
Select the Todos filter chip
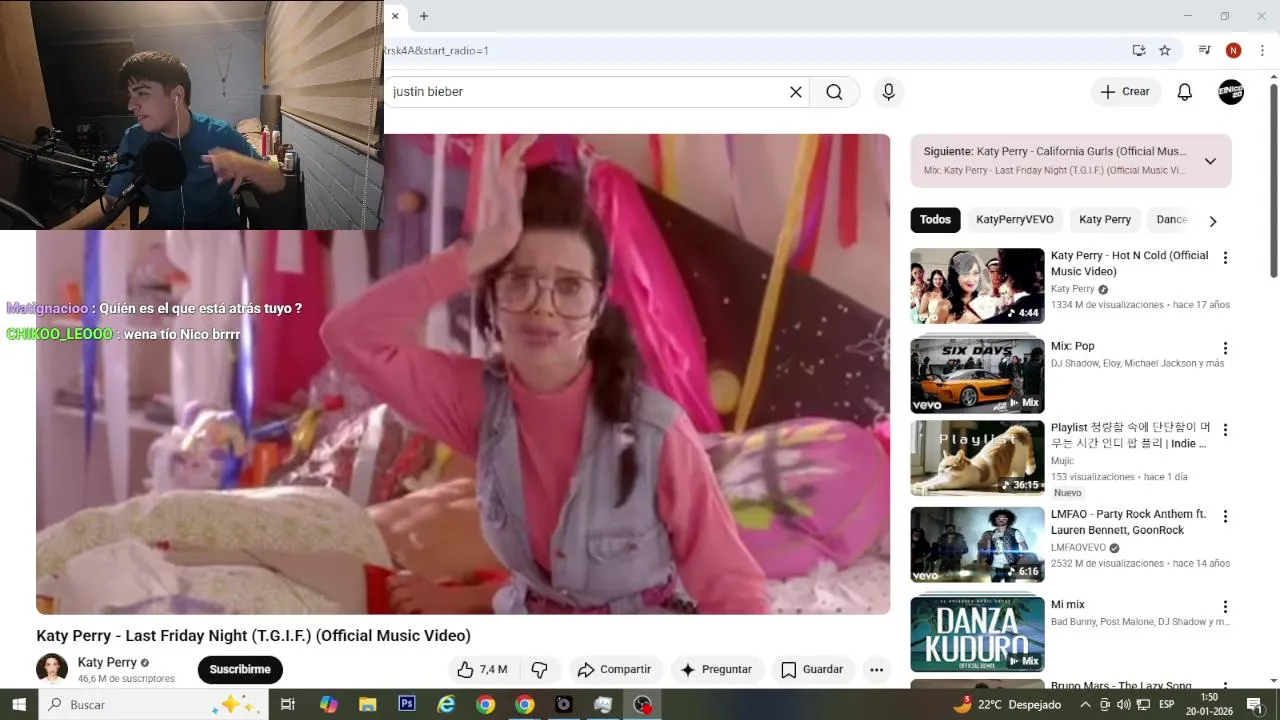click(x=935, y=220)
